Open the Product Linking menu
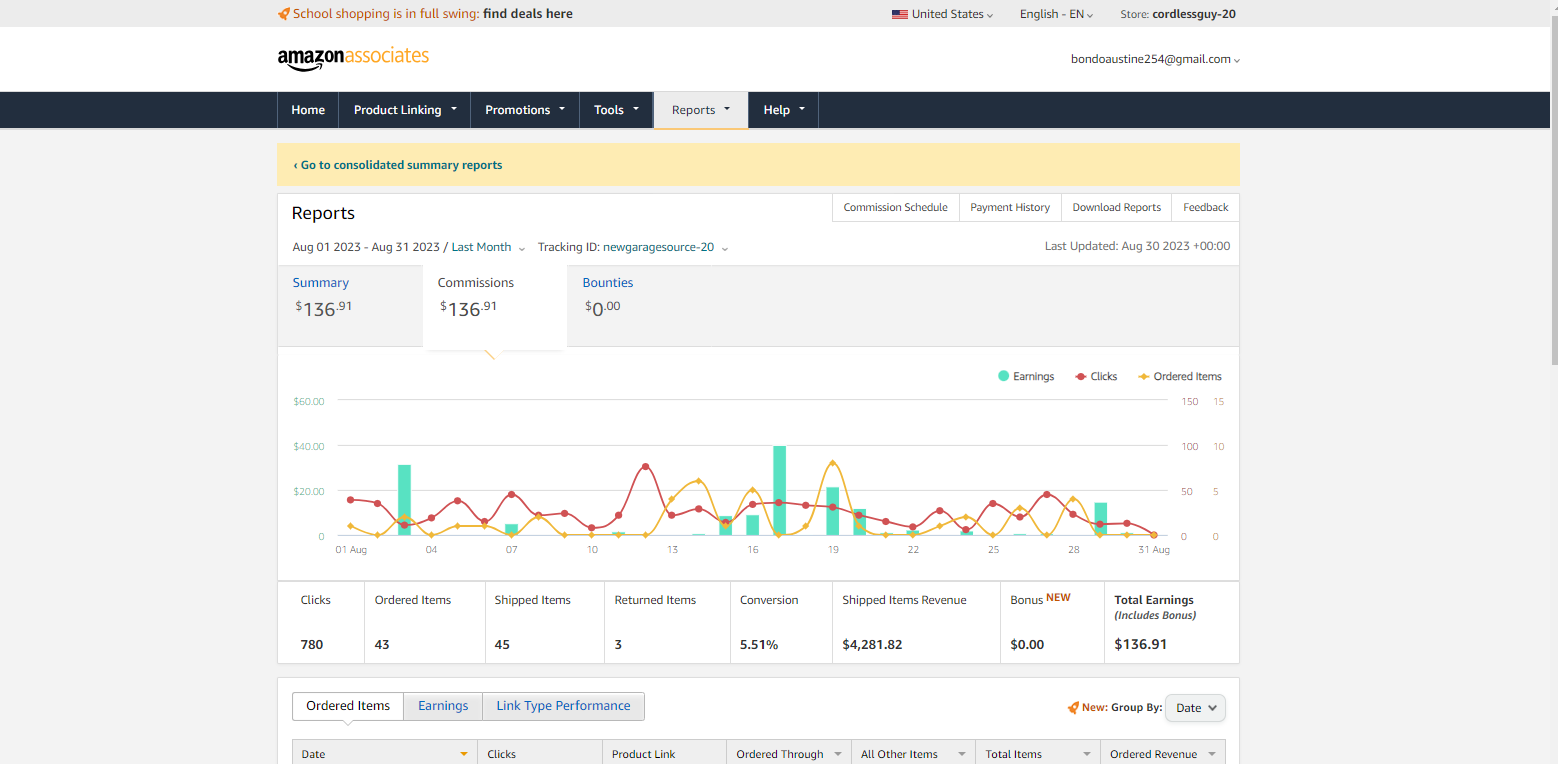This screenshot has width=1558, height=764. click(x=405, y=110)
